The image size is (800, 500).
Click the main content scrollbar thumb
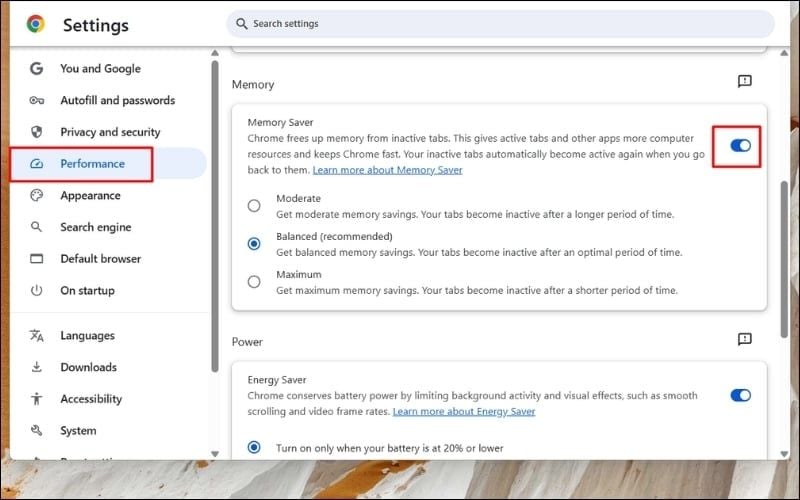(x=784, y=259)
